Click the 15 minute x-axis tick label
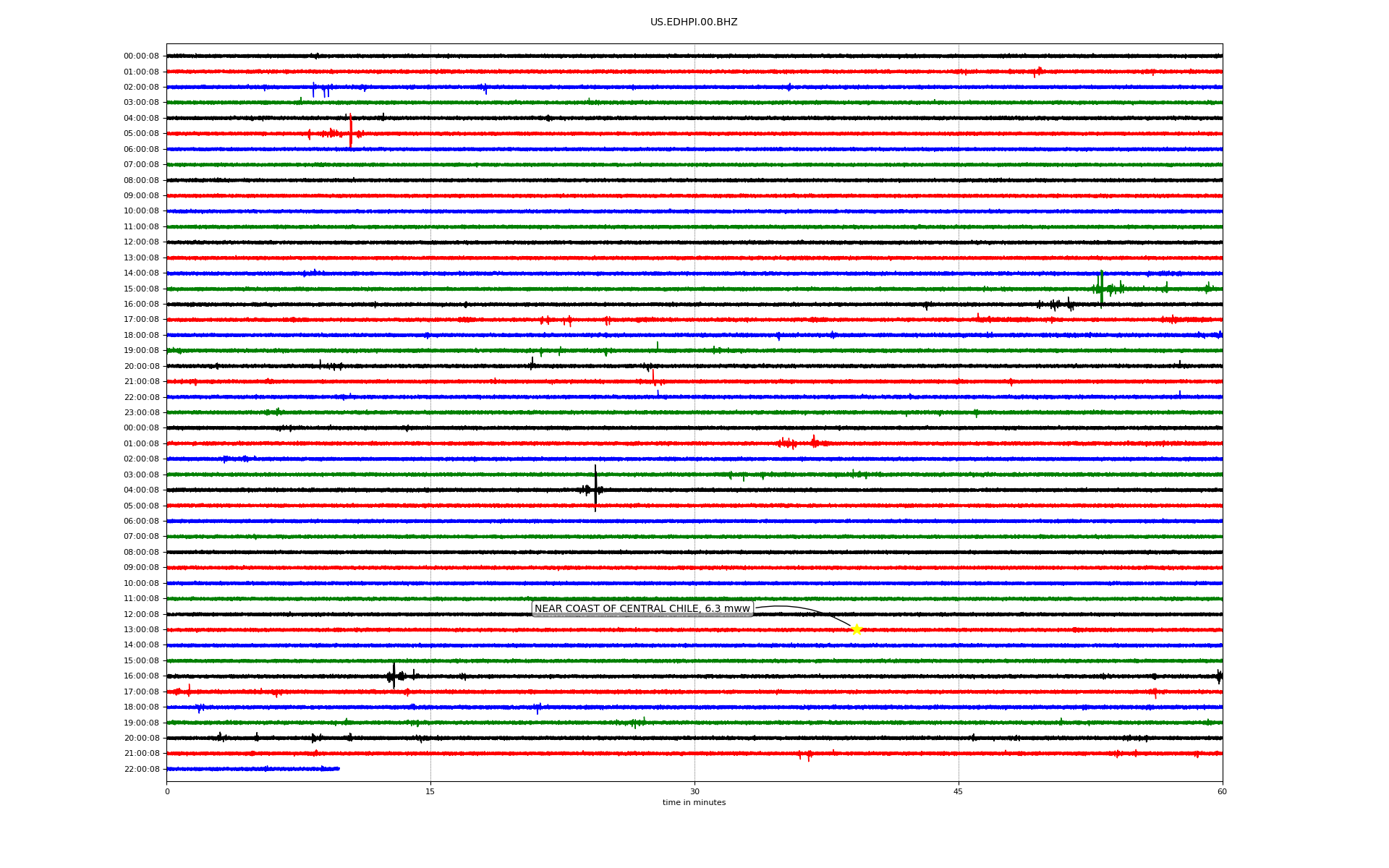The image size is (1389, 868). coord(430,791)
